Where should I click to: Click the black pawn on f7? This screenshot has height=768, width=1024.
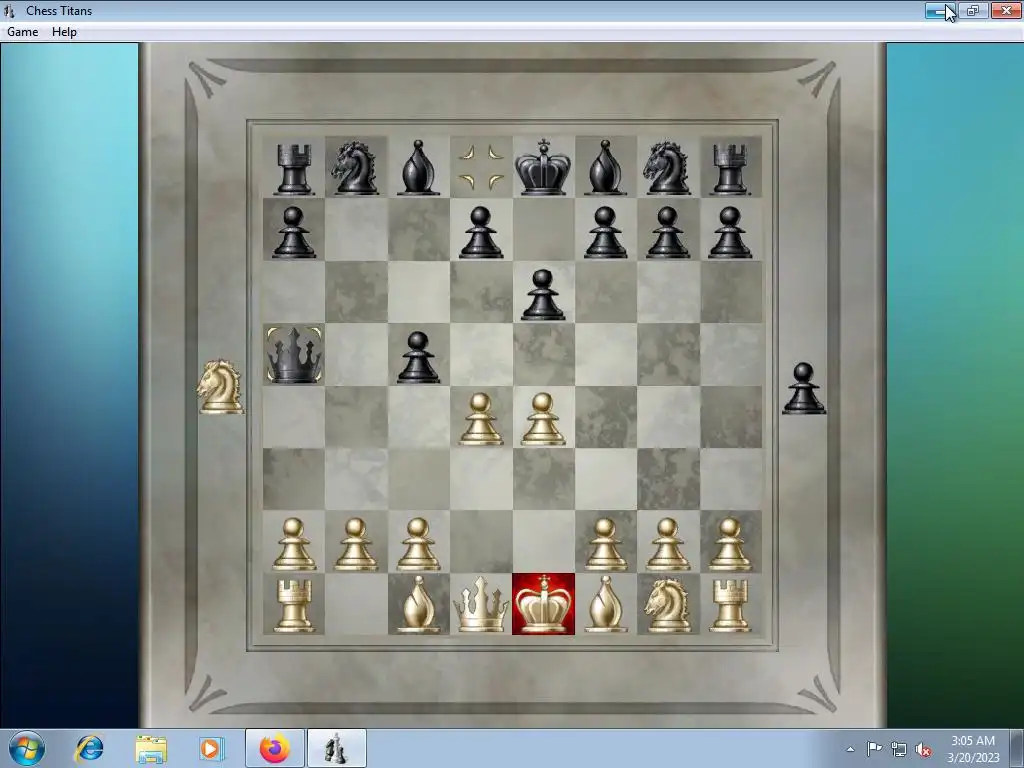click(x=605, y=232)
